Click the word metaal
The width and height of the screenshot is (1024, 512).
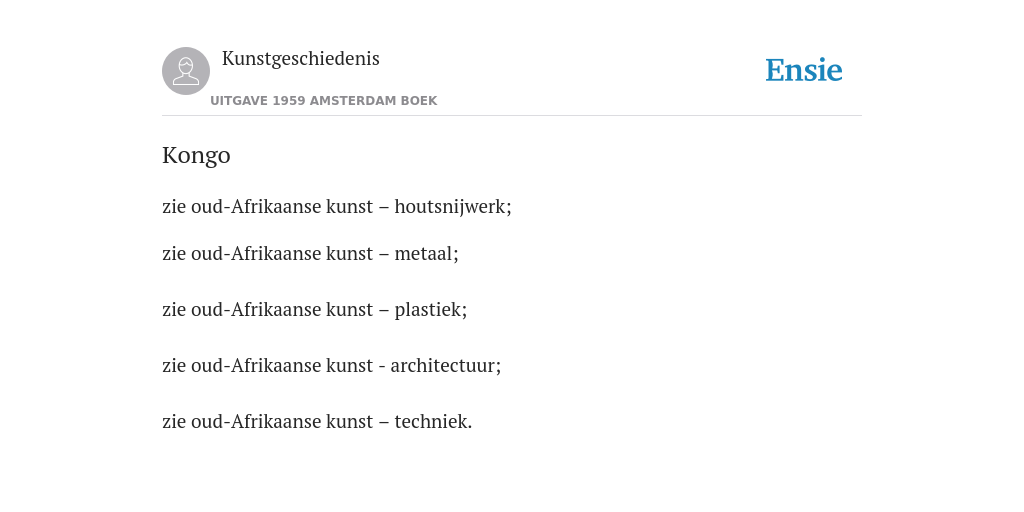pyautogui.click(x=426, y=253)
